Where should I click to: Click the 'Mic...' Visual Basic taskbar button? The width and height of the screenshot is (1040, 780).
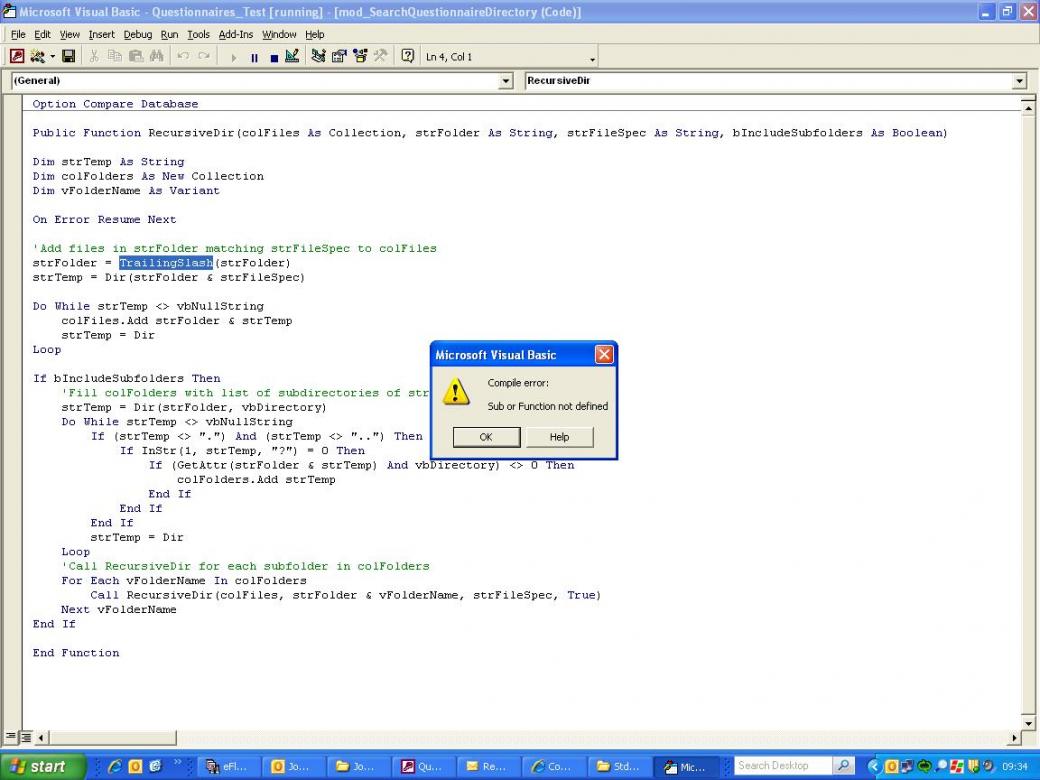686,767
